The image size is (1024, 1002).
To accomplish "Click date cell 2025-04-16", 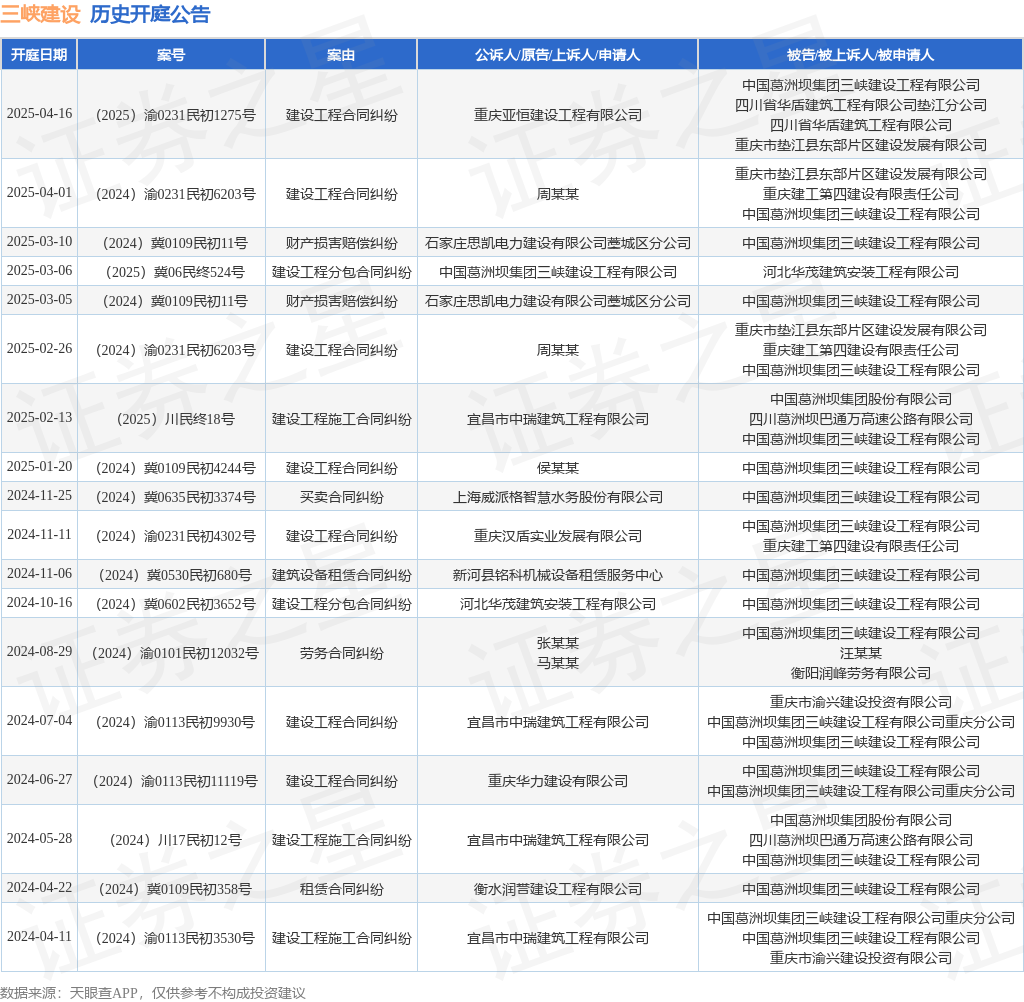I will coord(39,114).
